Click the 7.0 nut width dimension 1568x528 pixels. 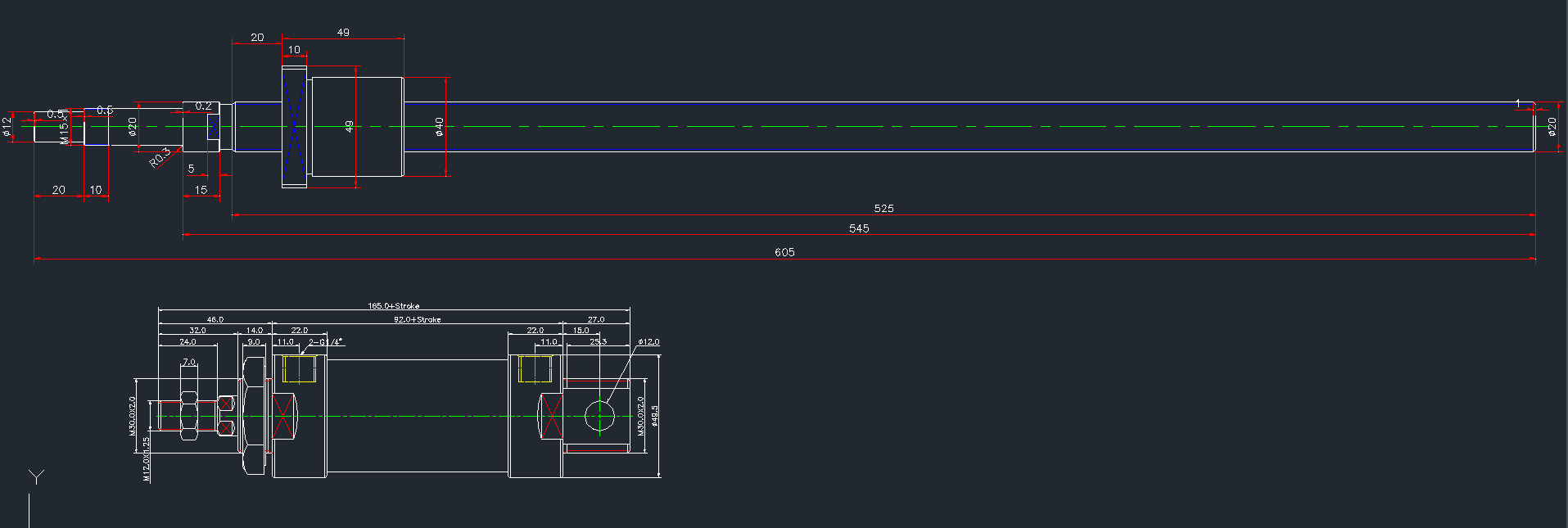pyautogui.click(x=188, y=362)
